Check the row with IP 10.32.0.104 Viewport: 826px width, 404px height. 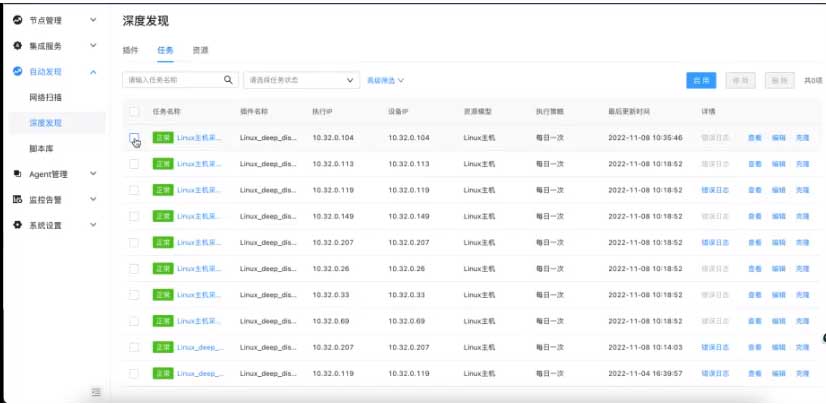pos(134,137)
